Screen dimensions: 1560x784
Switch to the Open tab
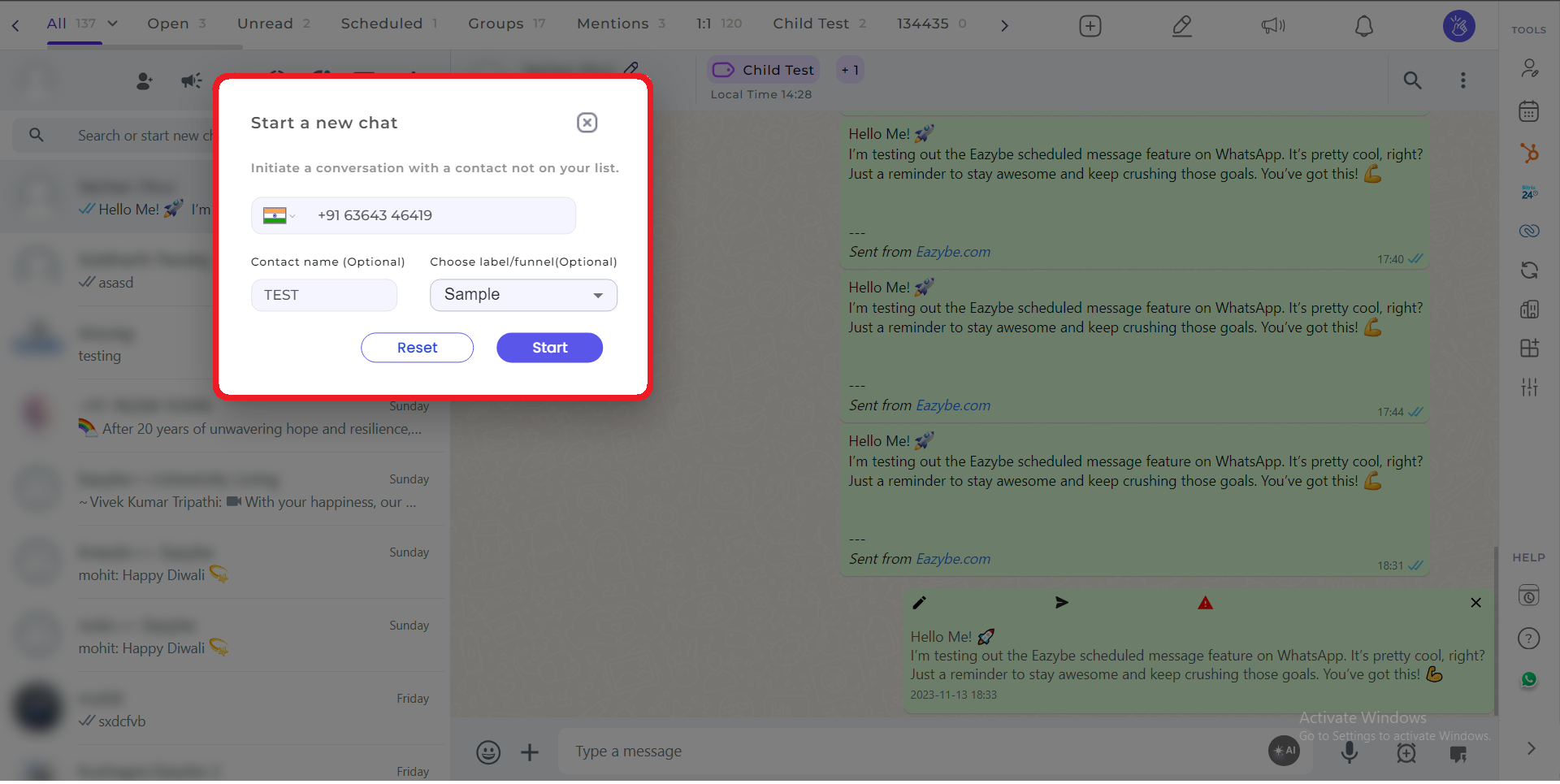(176, 24)
